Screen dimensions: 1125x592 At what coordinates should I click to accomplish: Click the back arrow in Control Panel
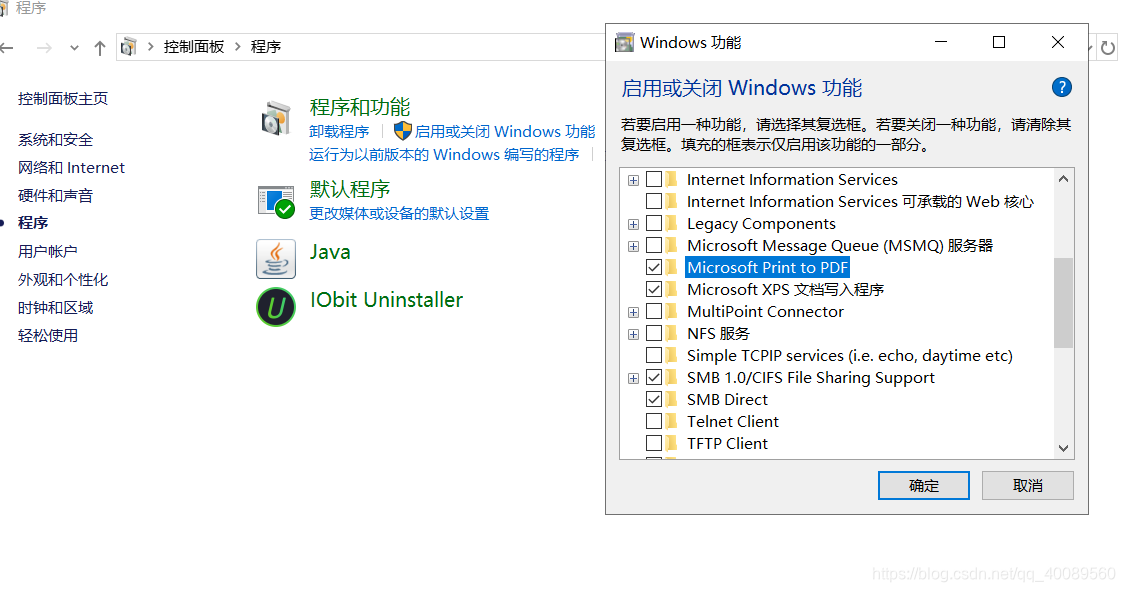pos(7,48)
